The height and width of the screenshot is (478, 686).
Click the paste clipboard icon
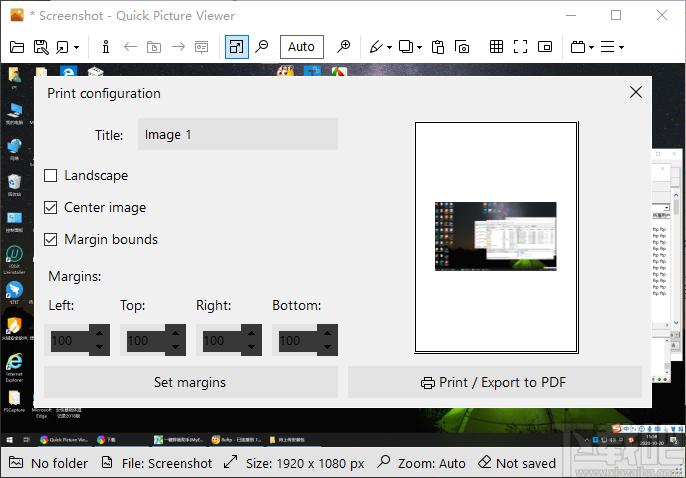pyautogui.click(x=438, y=47)
